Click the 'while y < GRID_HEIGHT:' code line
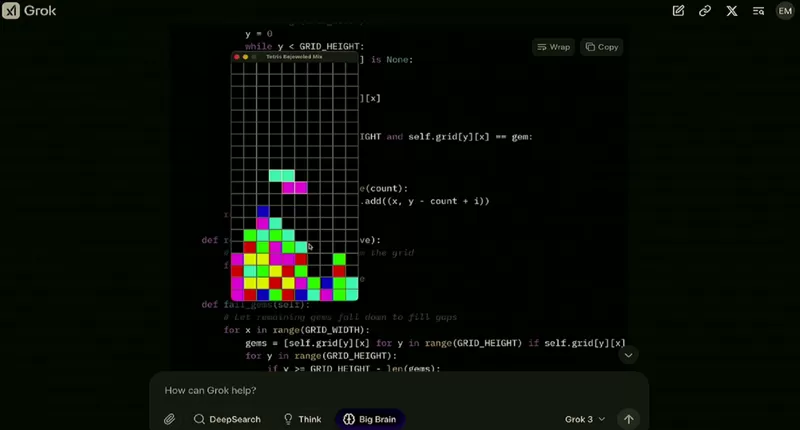The width and height of the screenshot is (800, 430). point(305,46)
